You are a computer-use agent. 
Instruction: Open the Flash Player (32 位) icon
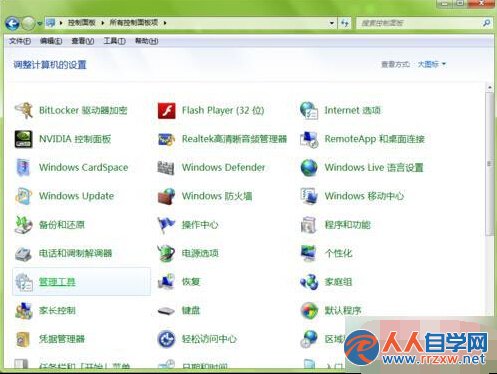(166, 110)
